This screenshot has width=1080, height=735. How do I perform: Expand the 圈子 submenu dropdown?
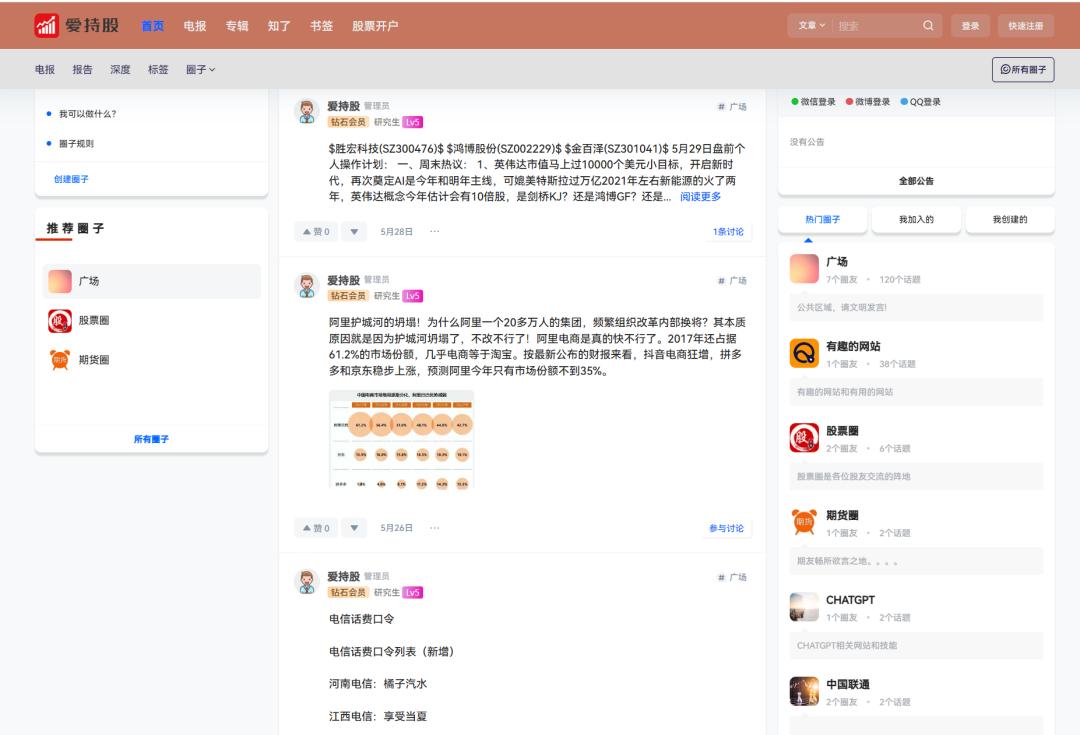(200, 70)
